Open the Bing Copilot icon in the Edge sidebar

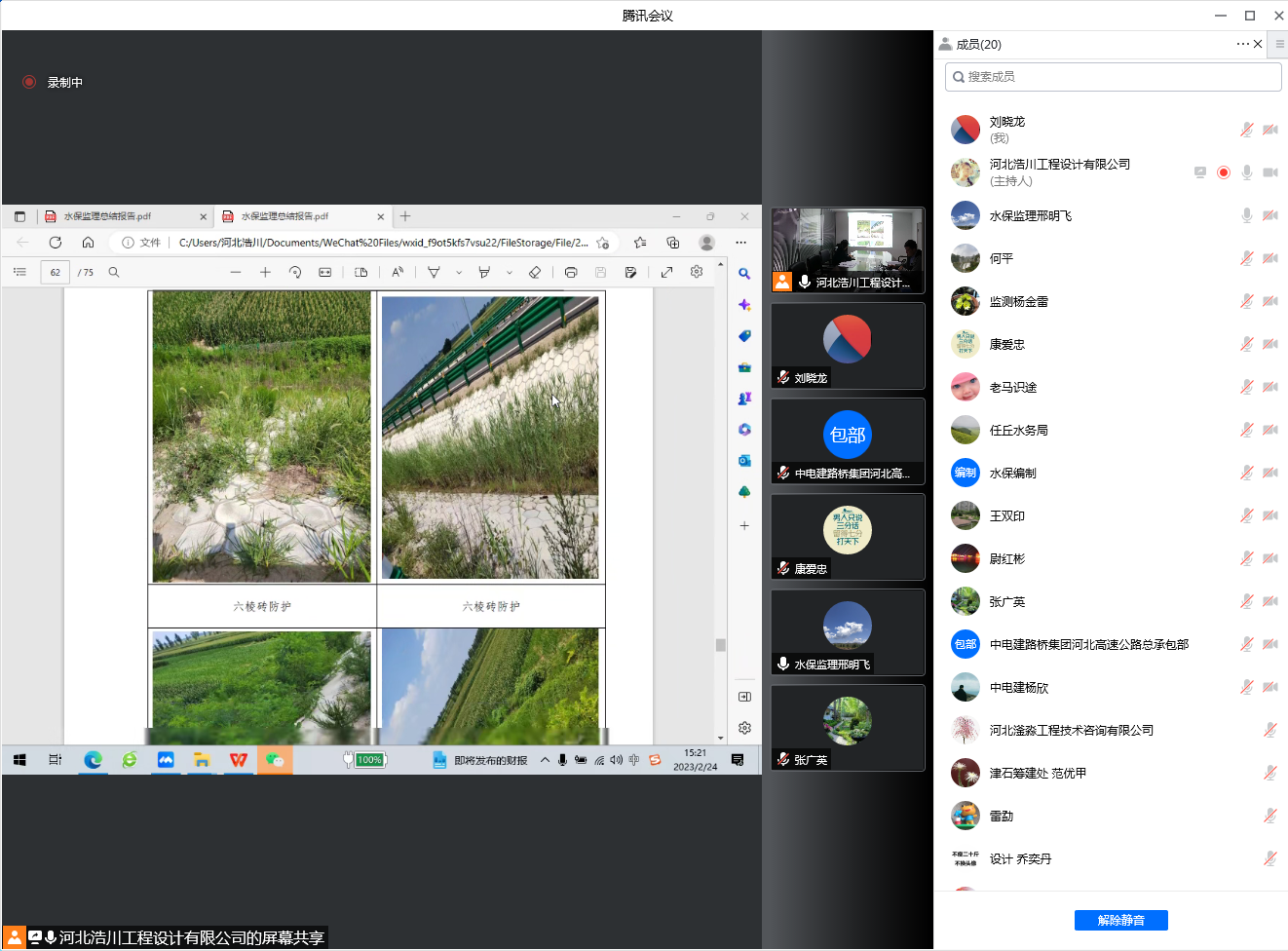pos(743,305)
